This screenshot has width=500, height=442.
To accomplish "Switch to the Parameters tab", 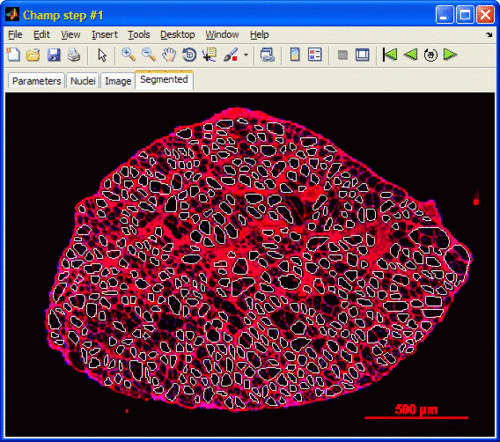I will [x=36, y=81].
